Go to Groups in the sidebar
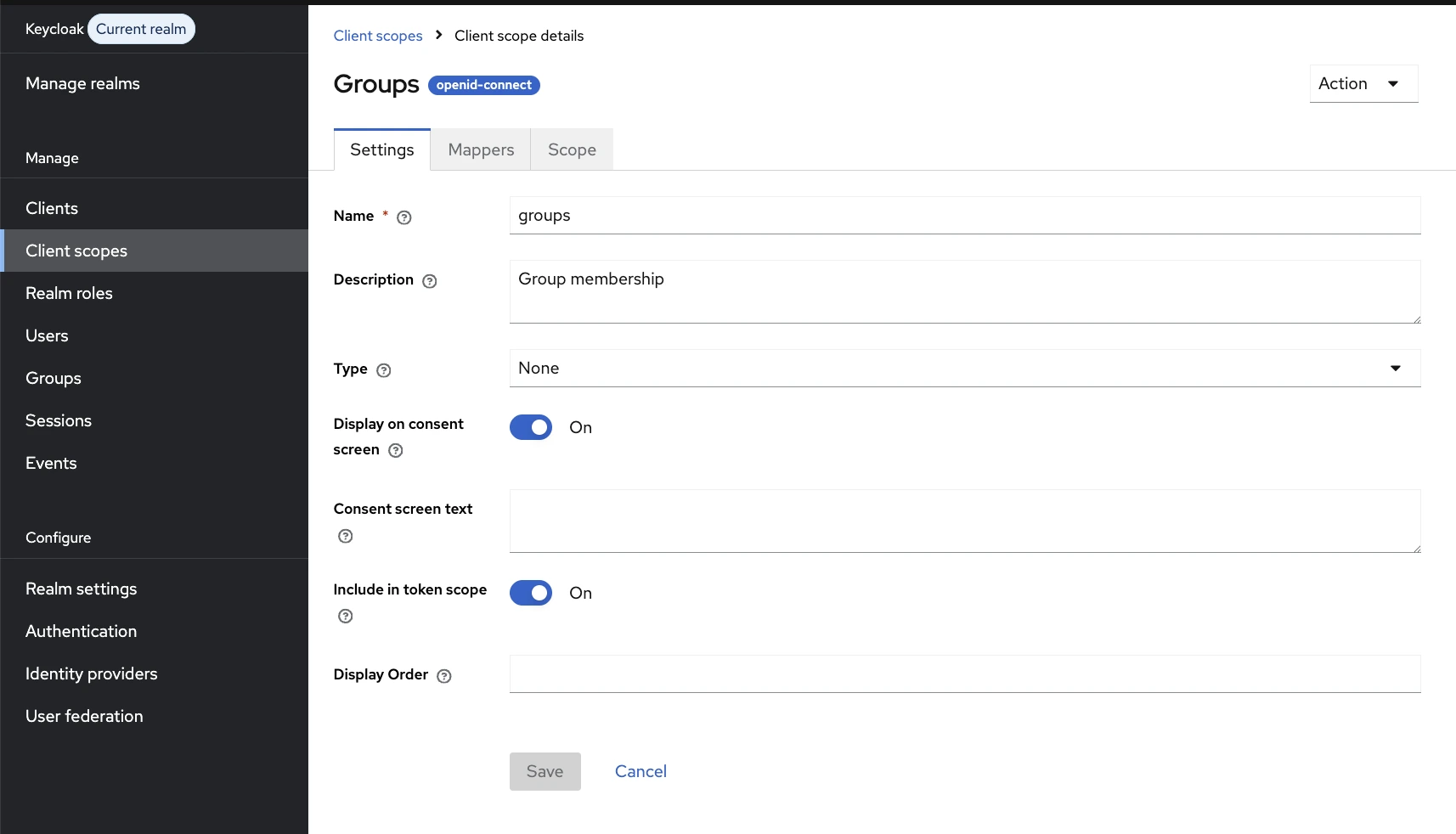 (x=155, y=378)
